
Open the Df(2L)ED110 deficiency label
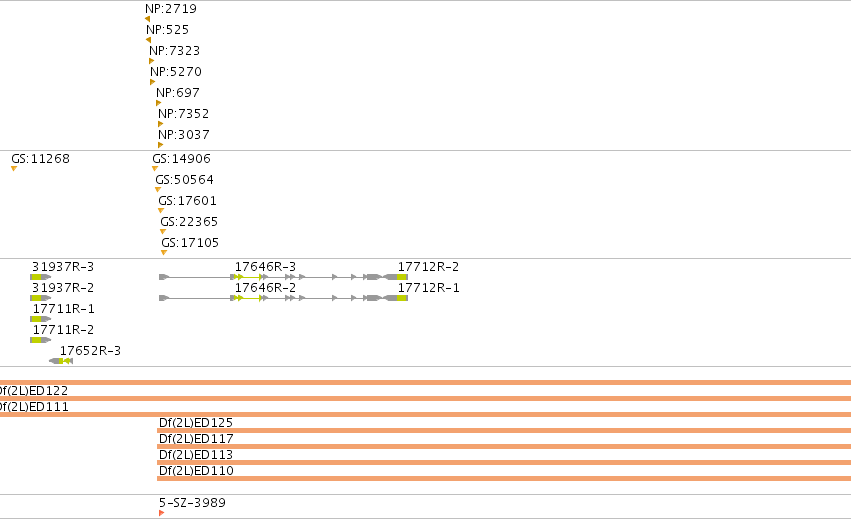click(196, 471)
